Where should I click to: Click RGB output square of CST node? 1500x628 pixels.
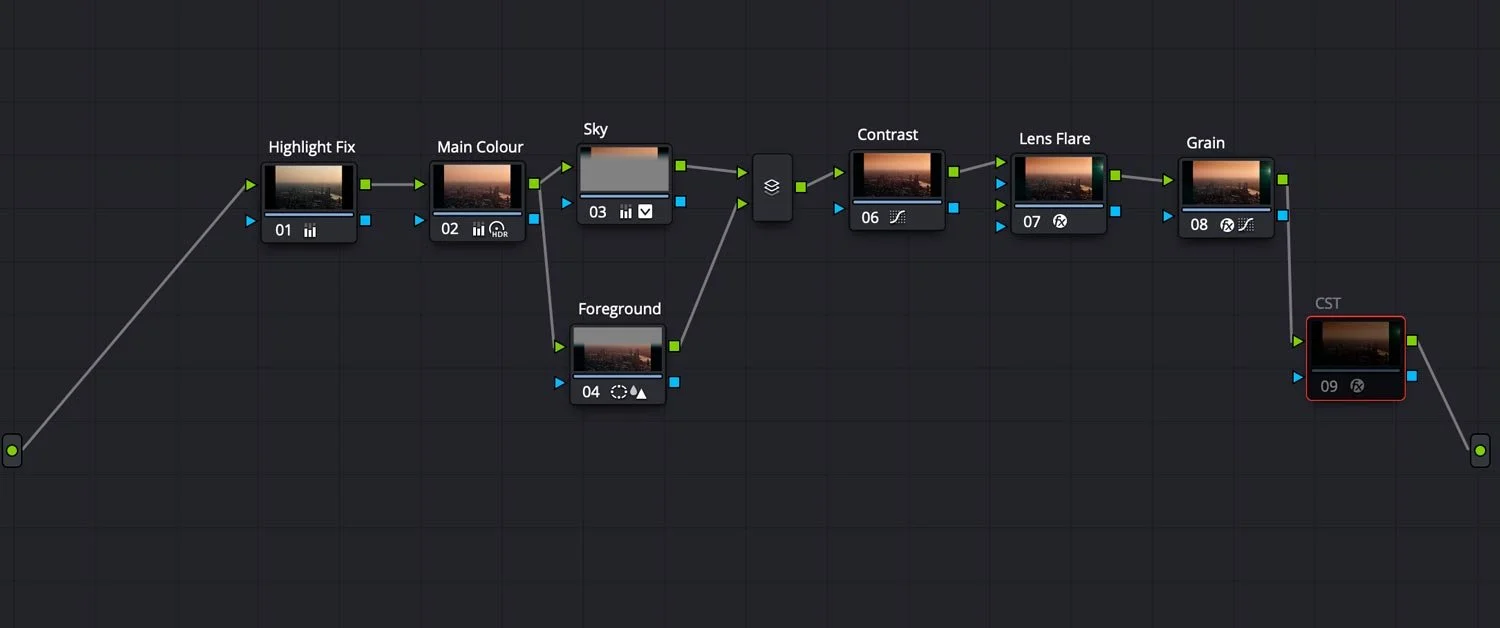pos(1411,341)
